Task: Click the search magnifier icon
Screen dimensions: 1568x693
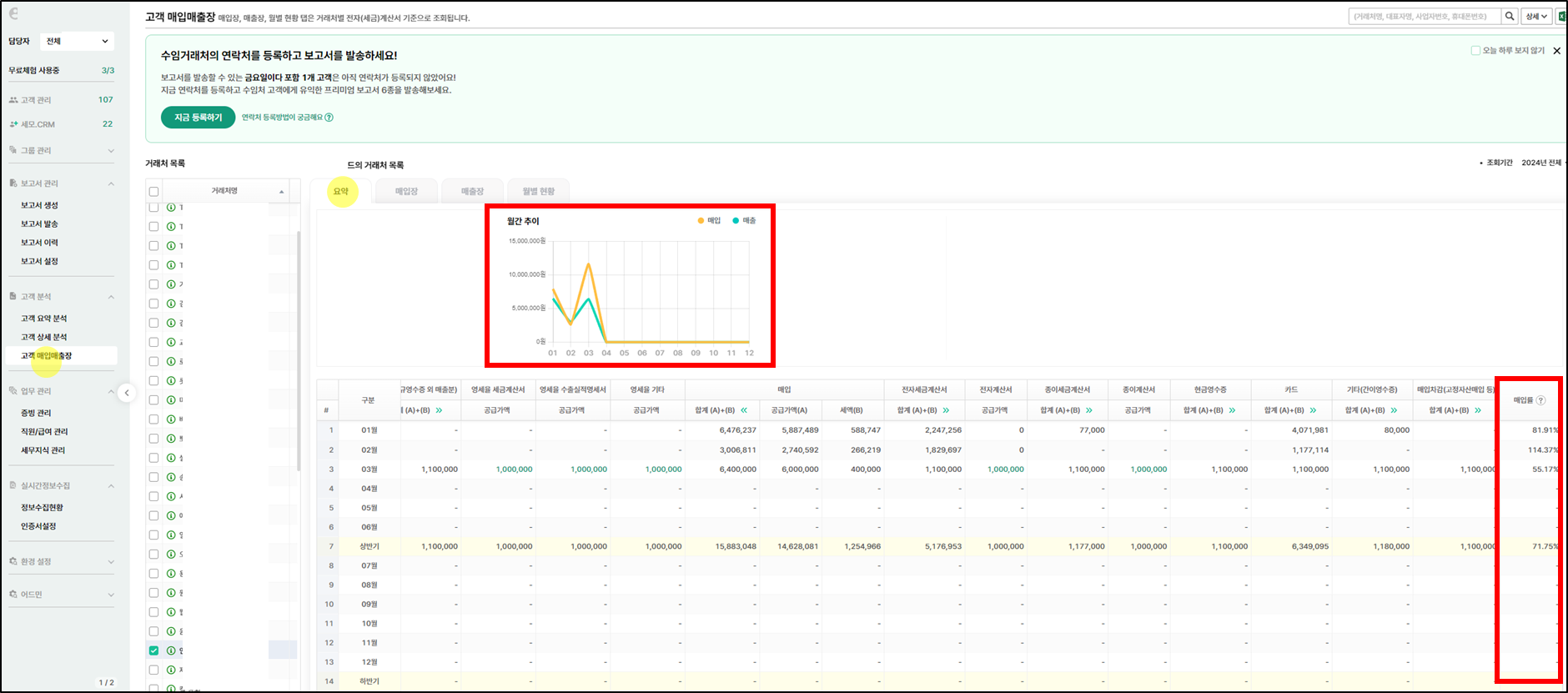Action: click(x=1510, y=17)
